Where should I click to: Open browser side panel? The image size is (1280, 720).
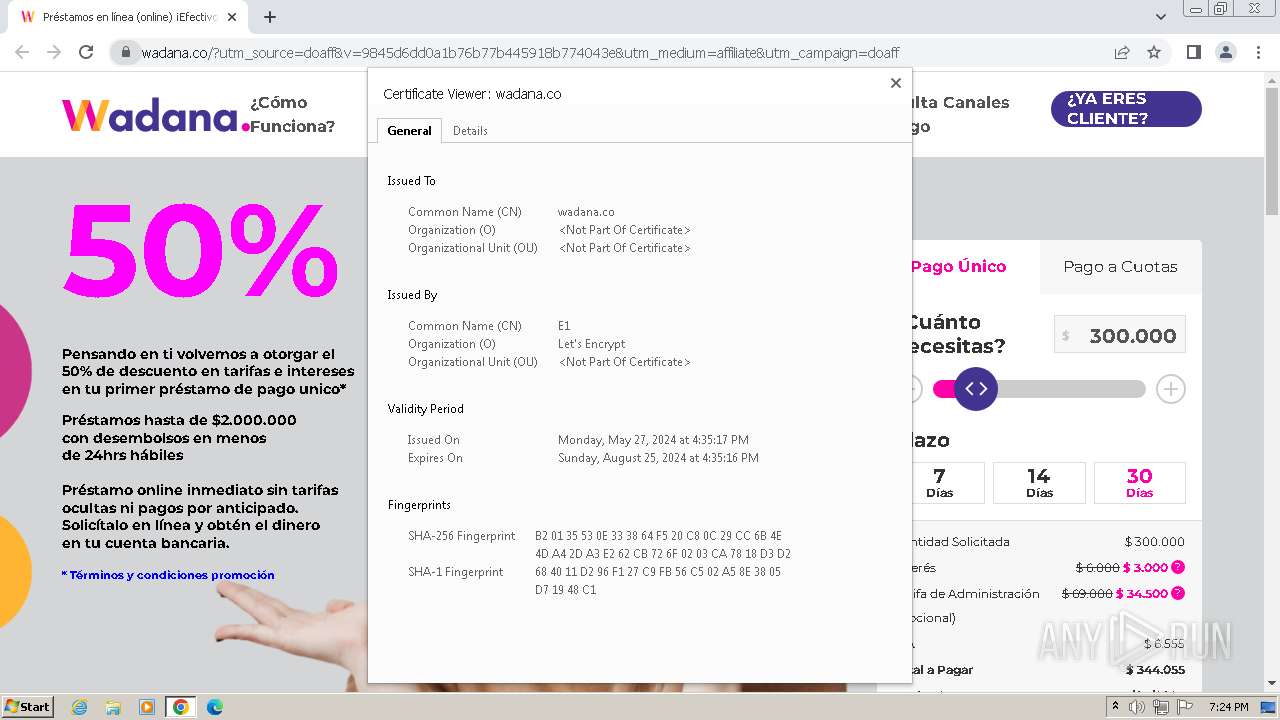(1193, 52)
